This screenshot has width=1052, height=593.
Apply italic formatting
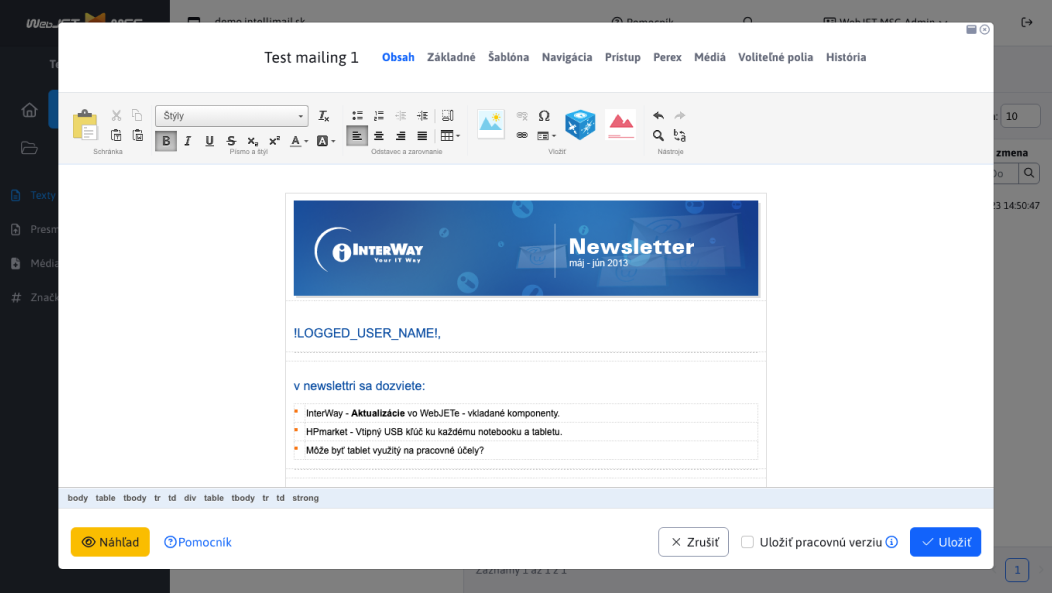[188, 141]
